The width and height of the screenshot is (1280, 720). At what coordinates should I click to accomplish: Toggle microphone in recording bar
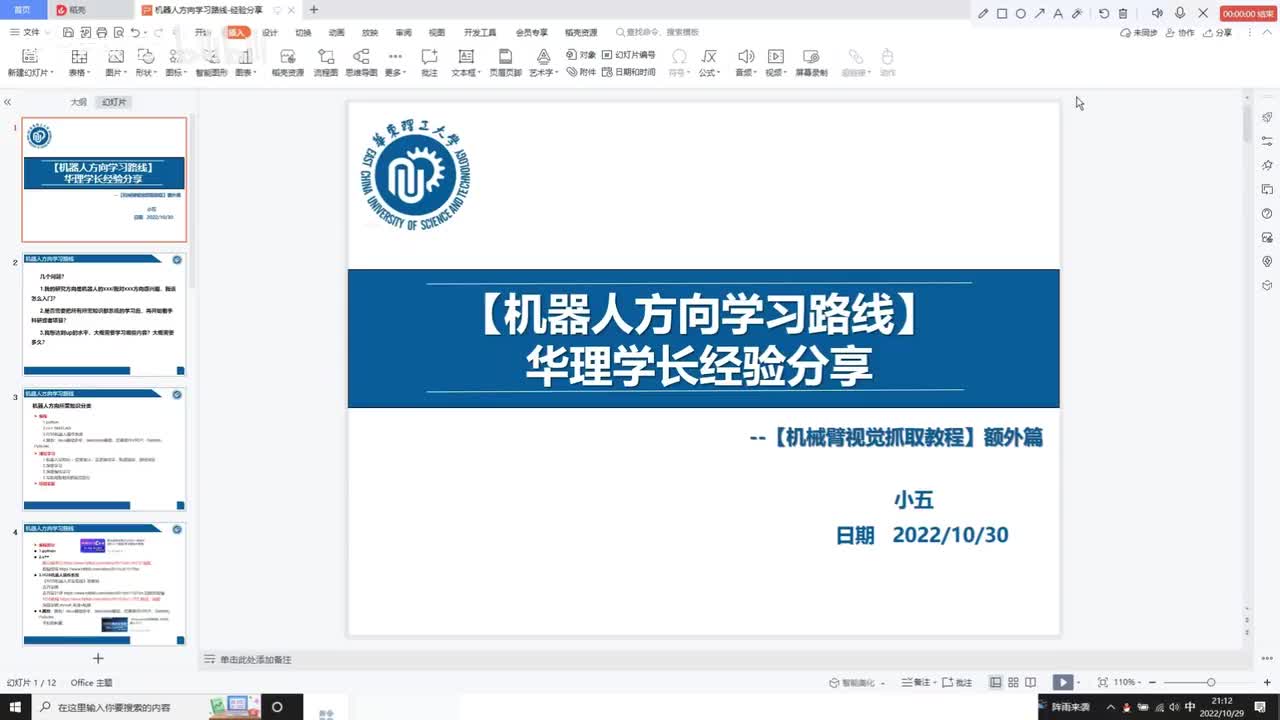[1180, 14]
